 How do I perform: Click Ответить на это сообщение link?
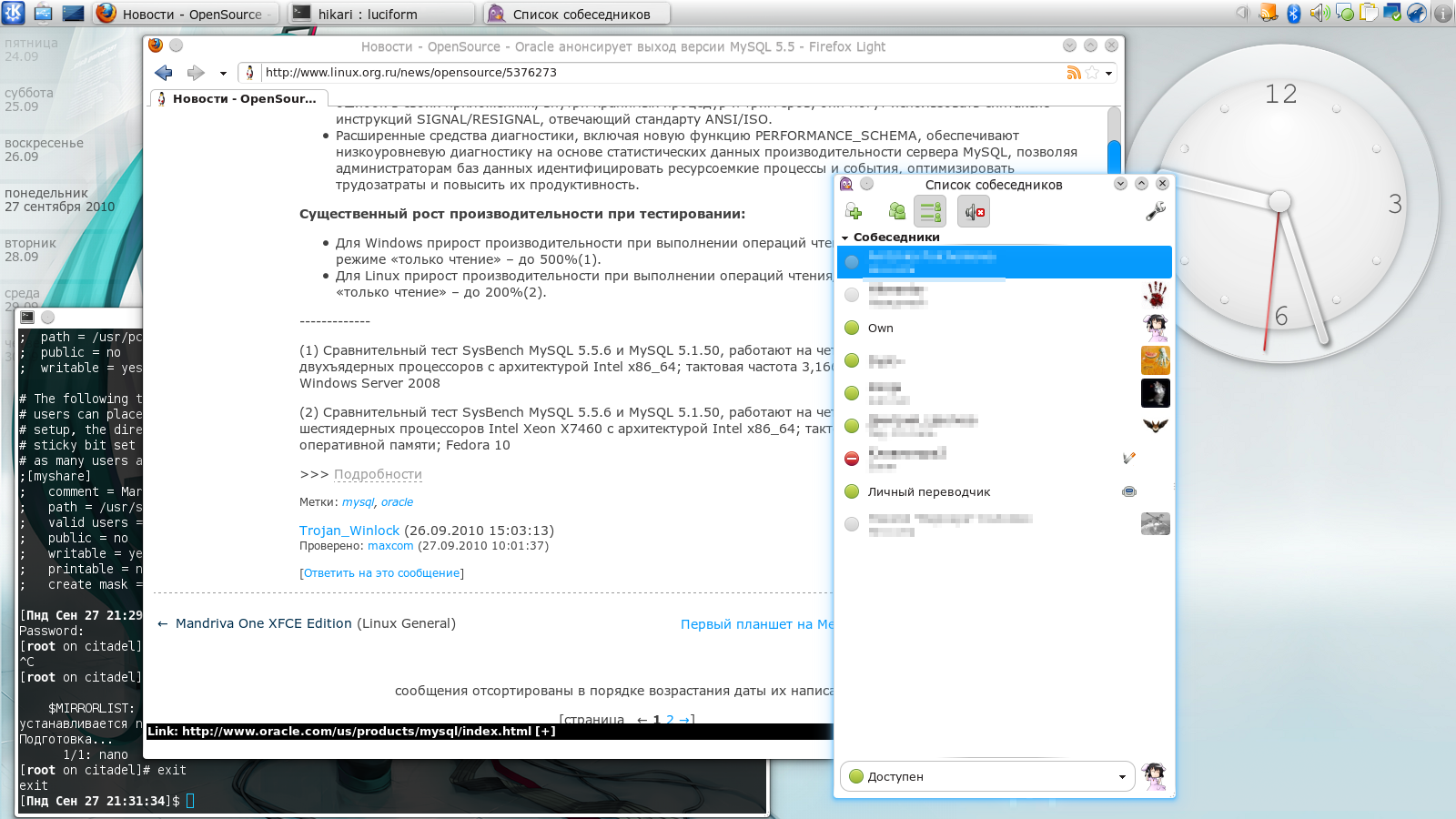point(381,573)
